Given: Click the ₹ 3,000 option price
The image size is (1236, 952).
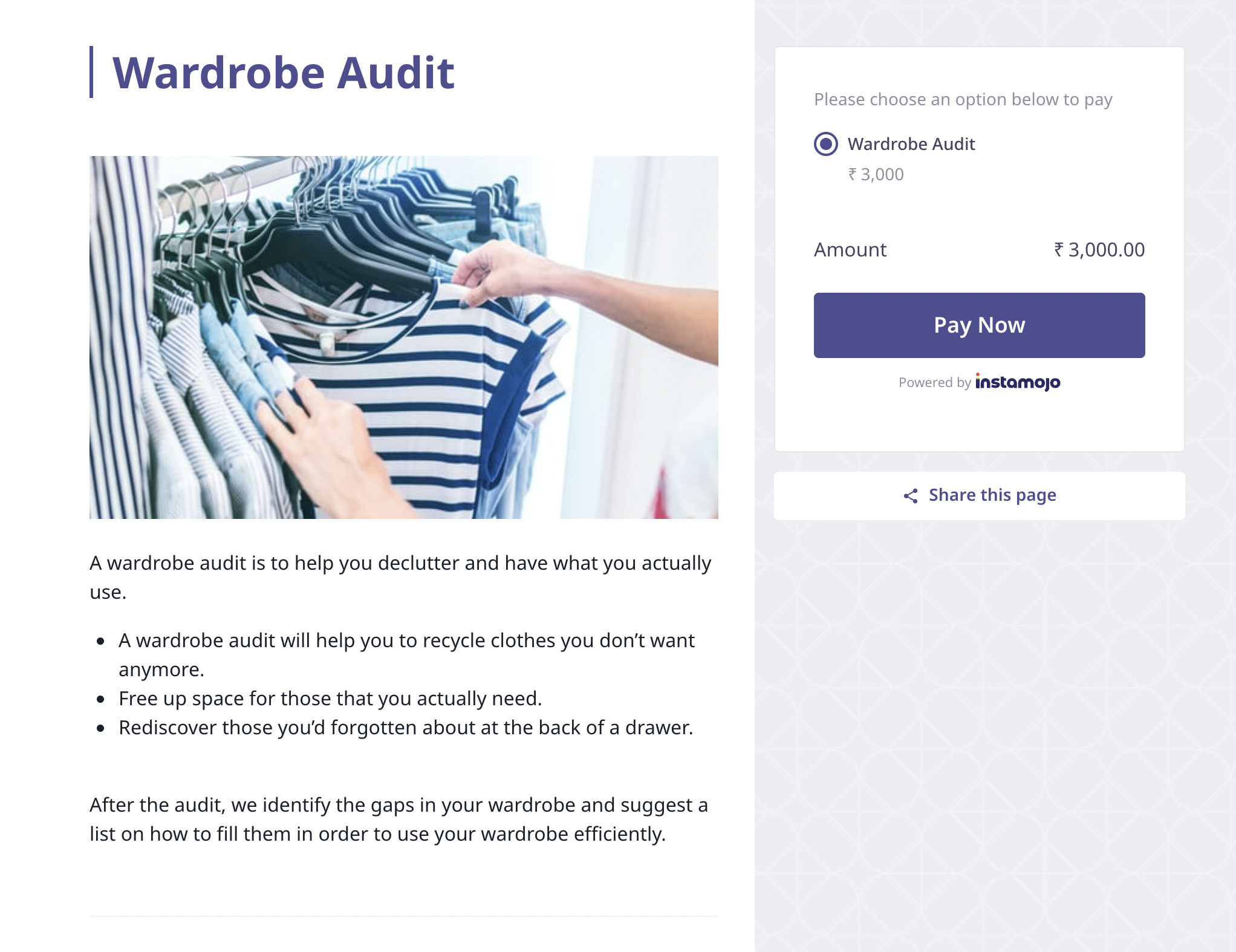Looking at the screenshot, I should click(x=876, y=175).
